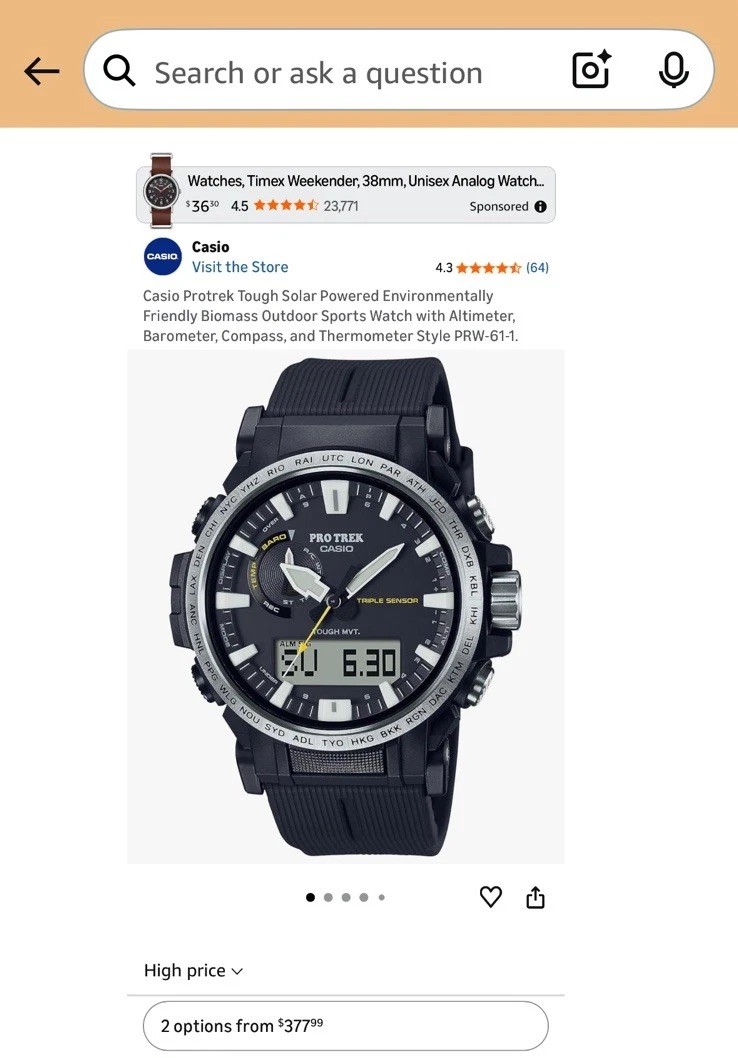Expand the High price dropdown
738x1058 pixels.
click(193, 970)
